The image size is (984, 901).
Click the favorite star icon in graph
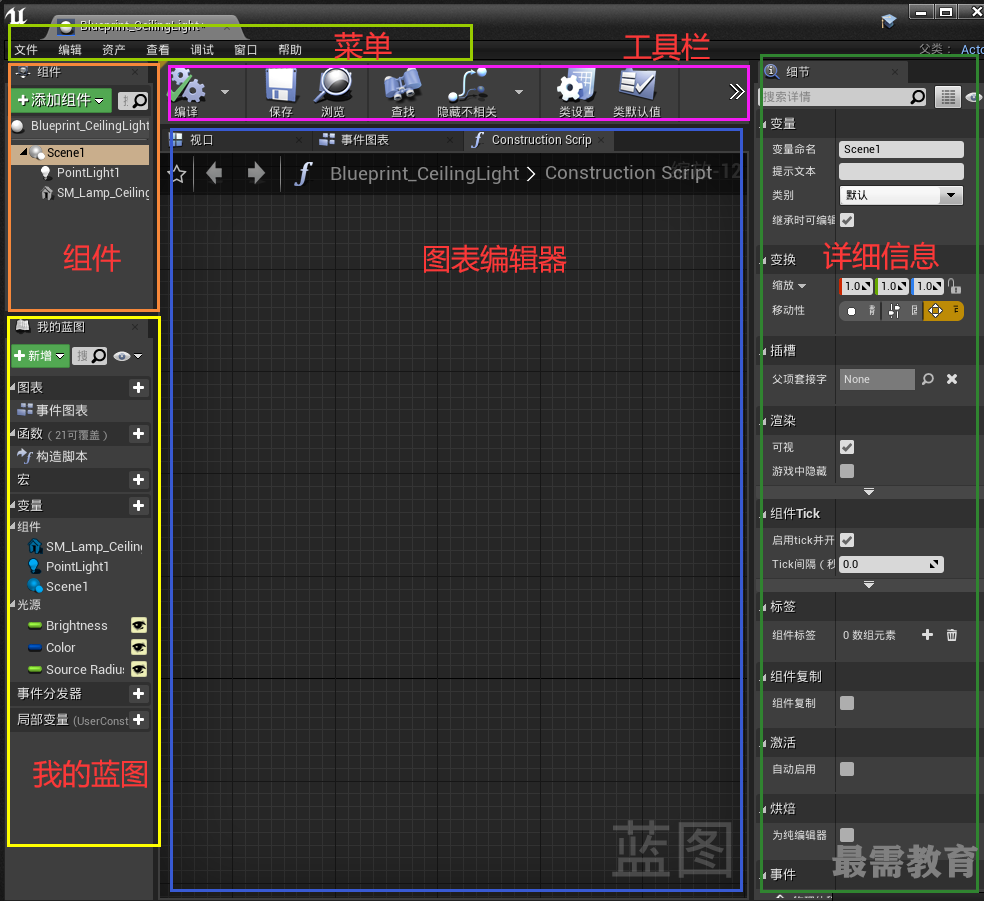pyautogui.click(x=178, y=174)
